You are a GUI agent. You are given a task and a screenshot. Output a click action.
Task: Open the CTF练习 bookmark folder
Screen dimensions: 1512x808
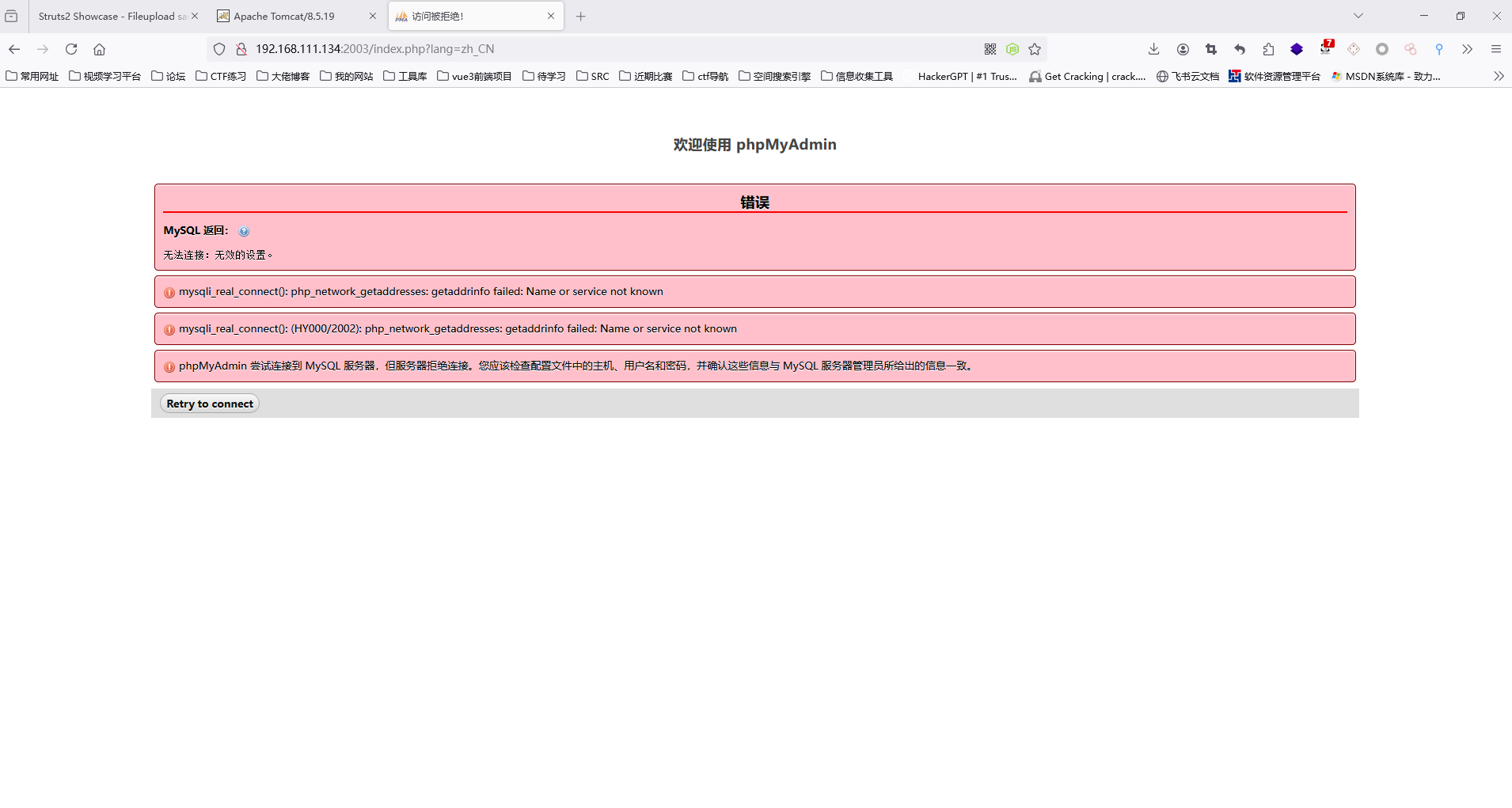(221, 76)
